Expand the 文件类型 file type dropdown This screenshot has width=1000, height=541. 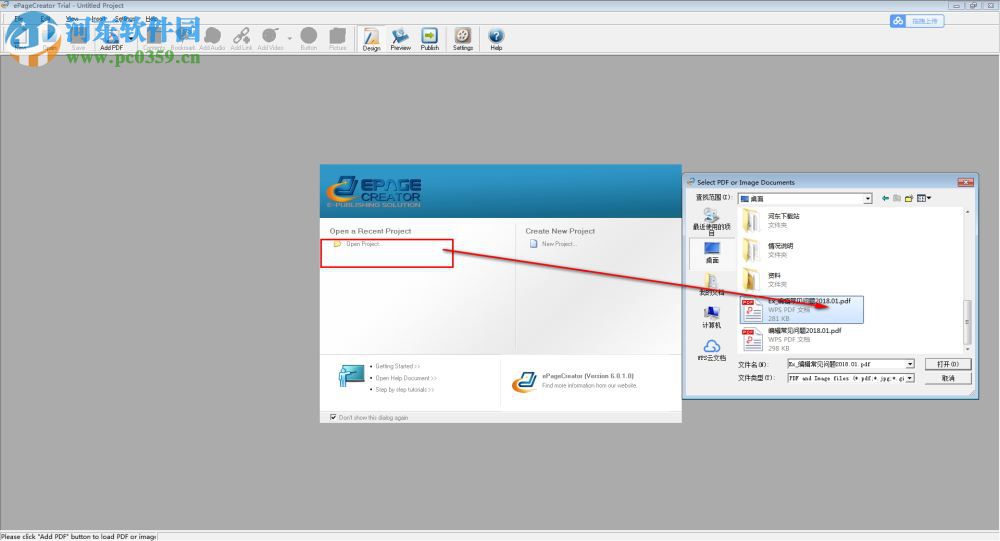(x=910, y=378)
